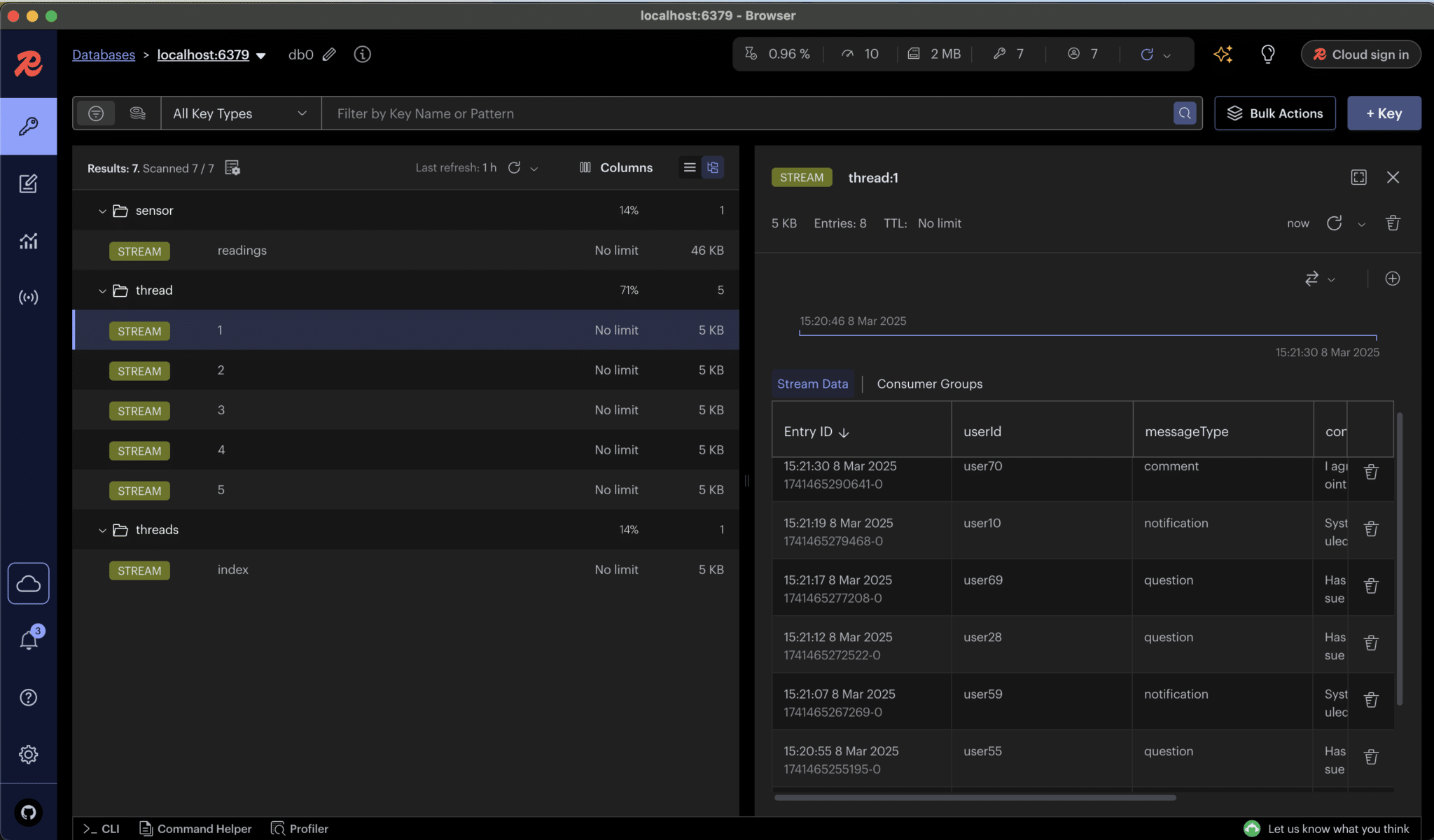Open the Analysis Tools sidebar icon

(x=28, y=241)
